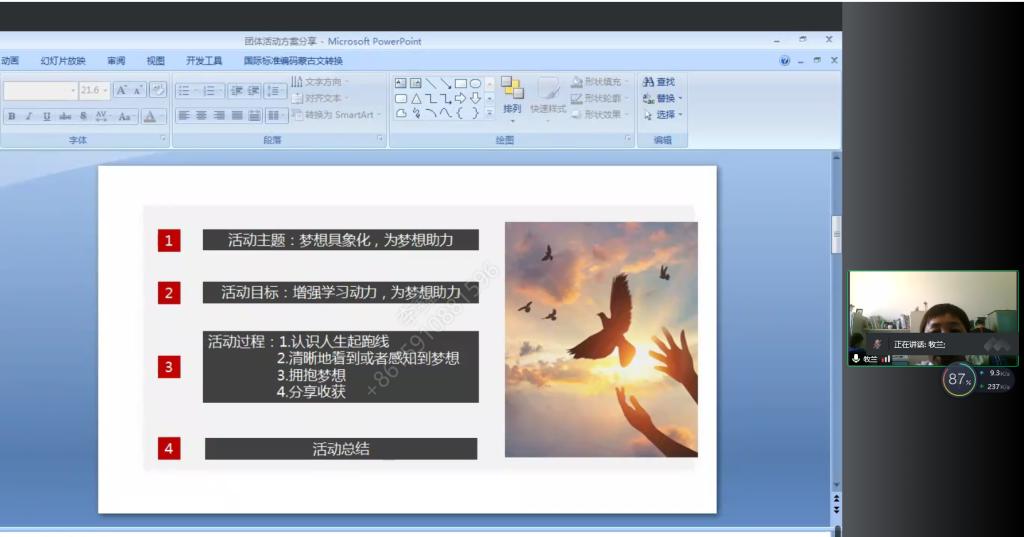
Task: Click the dove sunset picture on slide
Action: 601,339
